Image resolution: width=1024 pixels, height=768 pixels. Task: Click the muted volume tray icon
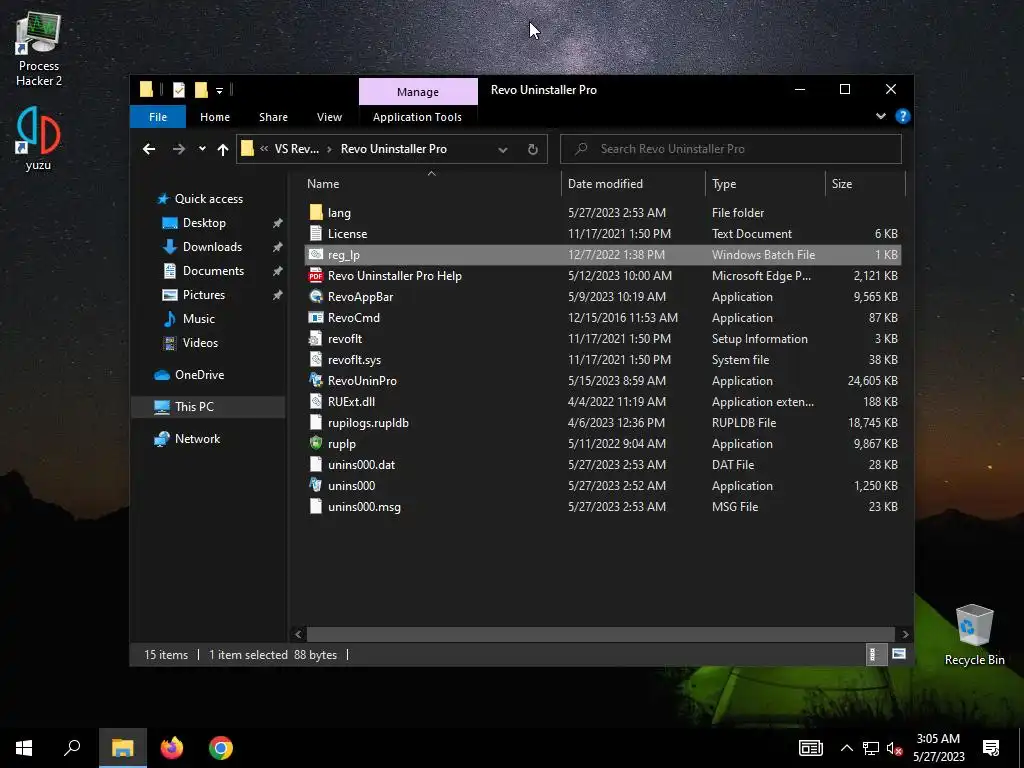tap(893, 748)
